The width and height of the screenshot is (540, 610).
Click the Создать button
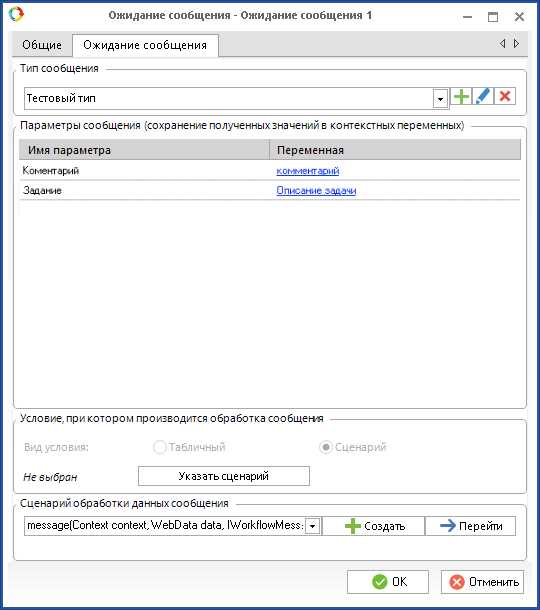[374, 526]
